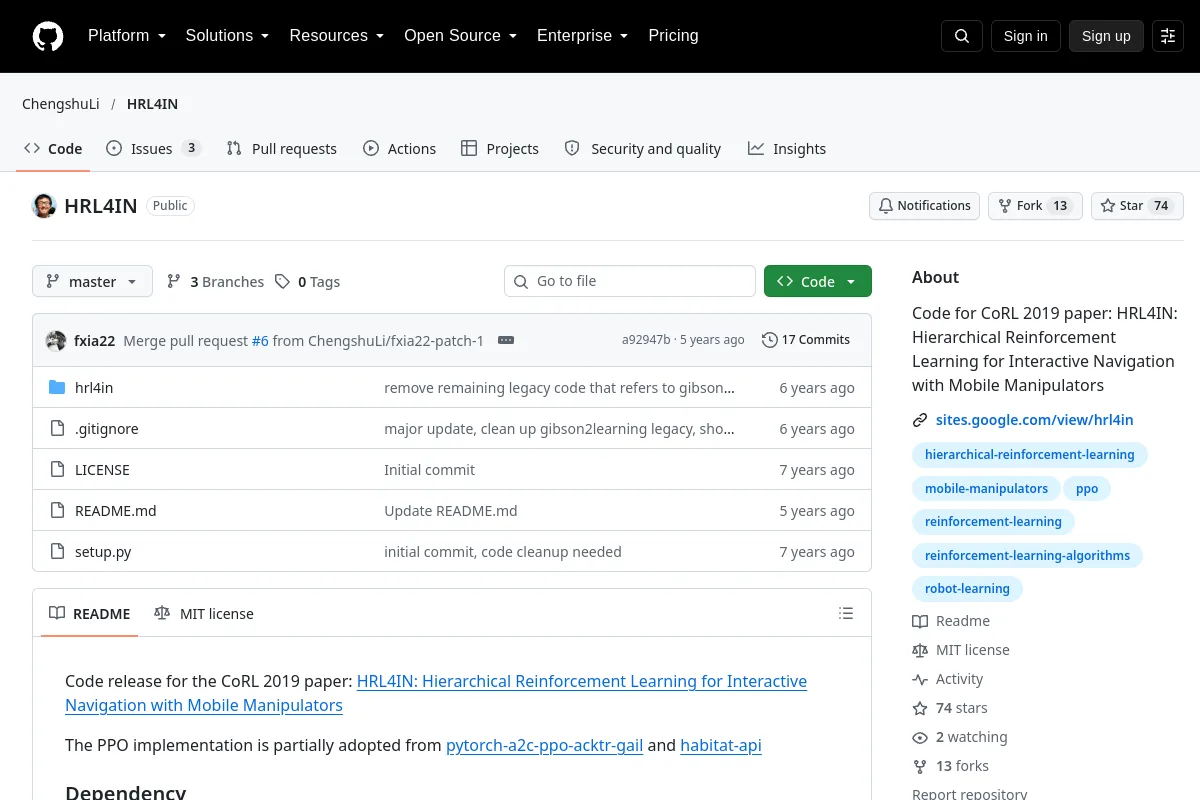1200x800 pixels.
Task: Select reinforcement-learning-algorithms topic tag
Action: coord(1027,556)
